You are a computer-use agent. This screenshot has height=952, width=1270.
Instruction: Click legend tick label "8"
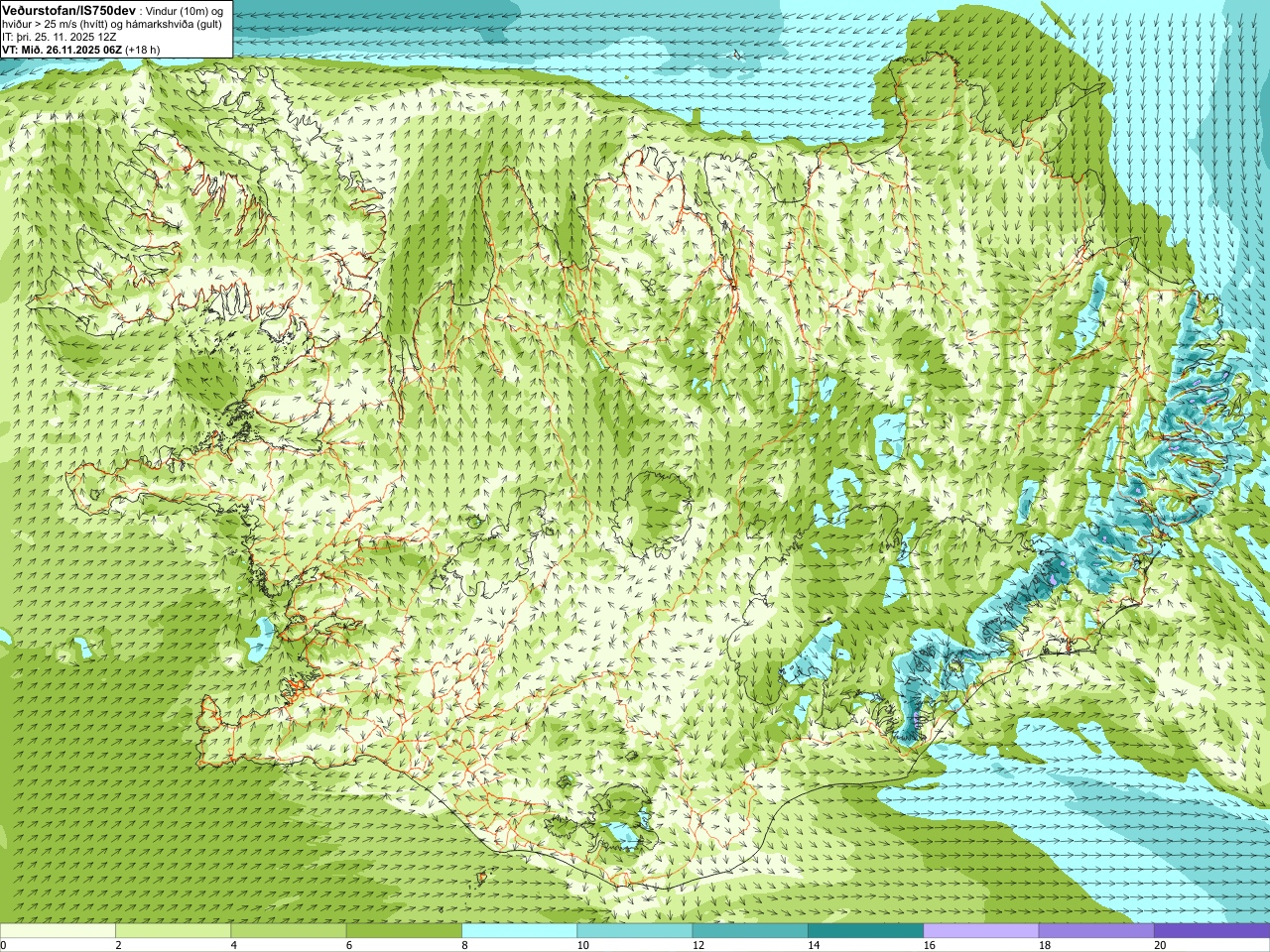pyautogui.click(x=463, y=945)
